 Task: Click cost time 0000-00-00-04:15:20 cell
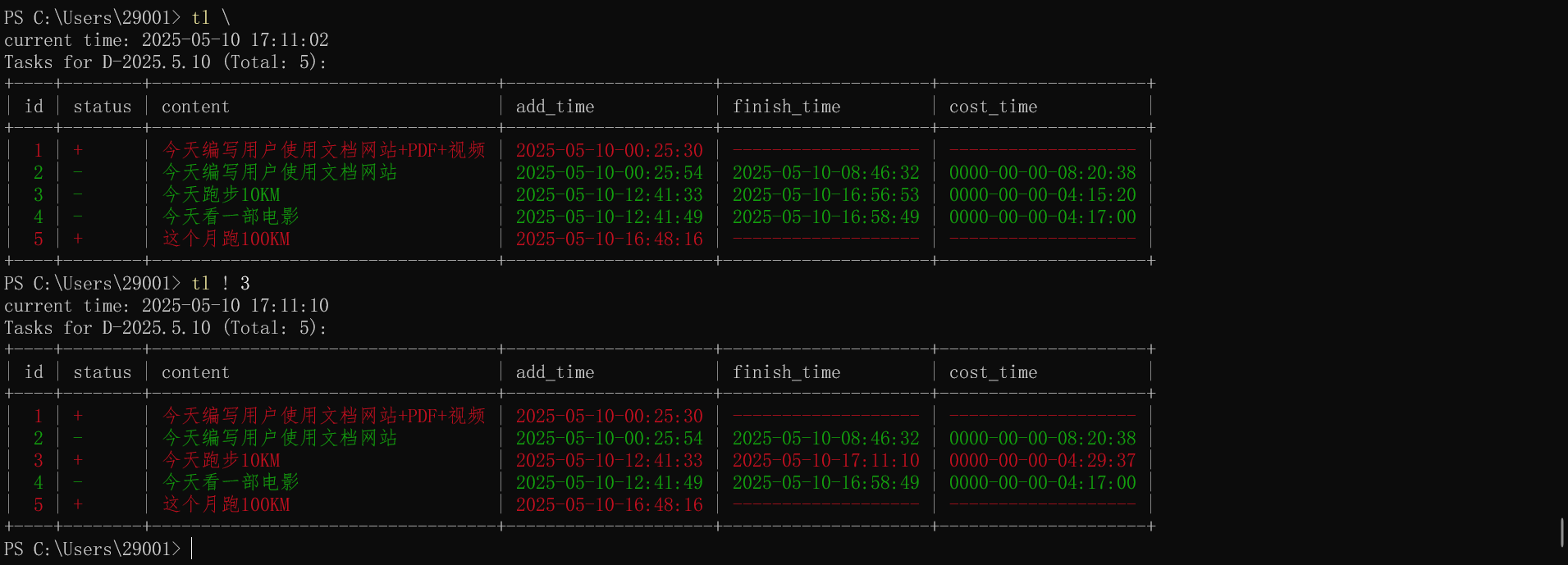(x=1042, y=194)
